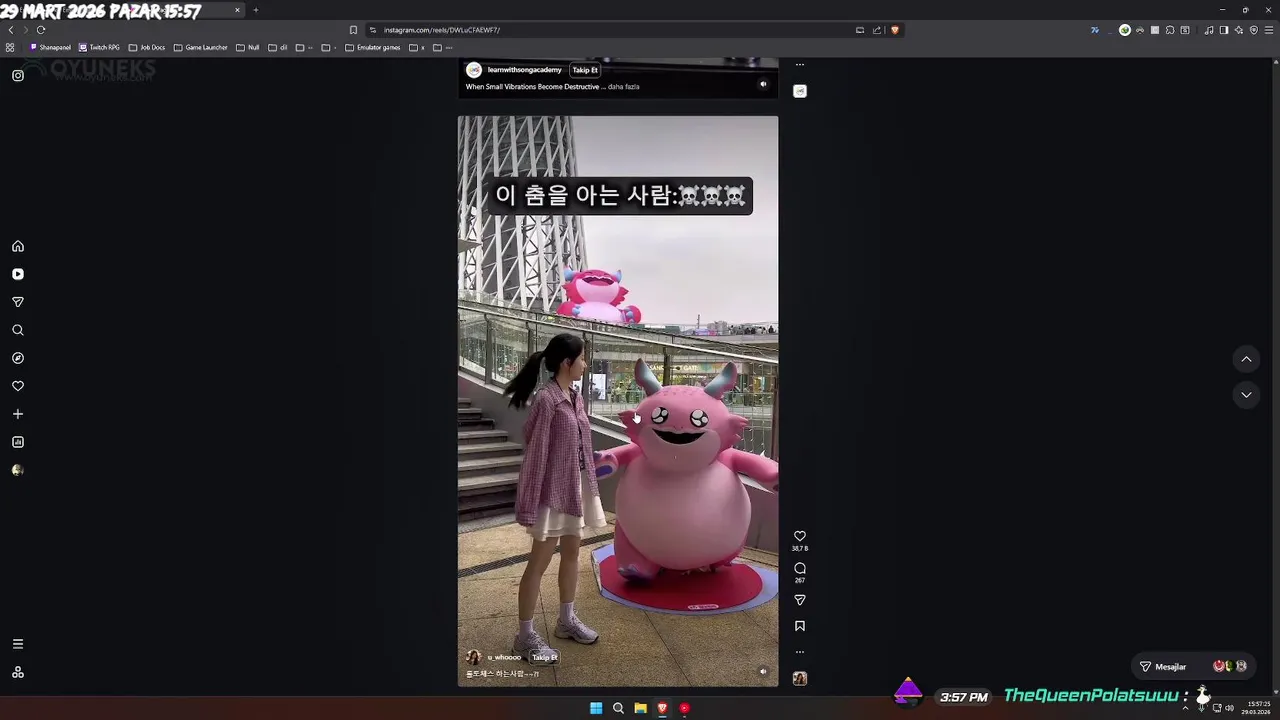The height and width of the screenshot is (720, 1280).
Task: Open your profile from the sidebar avatar
Action: tap(18, 470)
